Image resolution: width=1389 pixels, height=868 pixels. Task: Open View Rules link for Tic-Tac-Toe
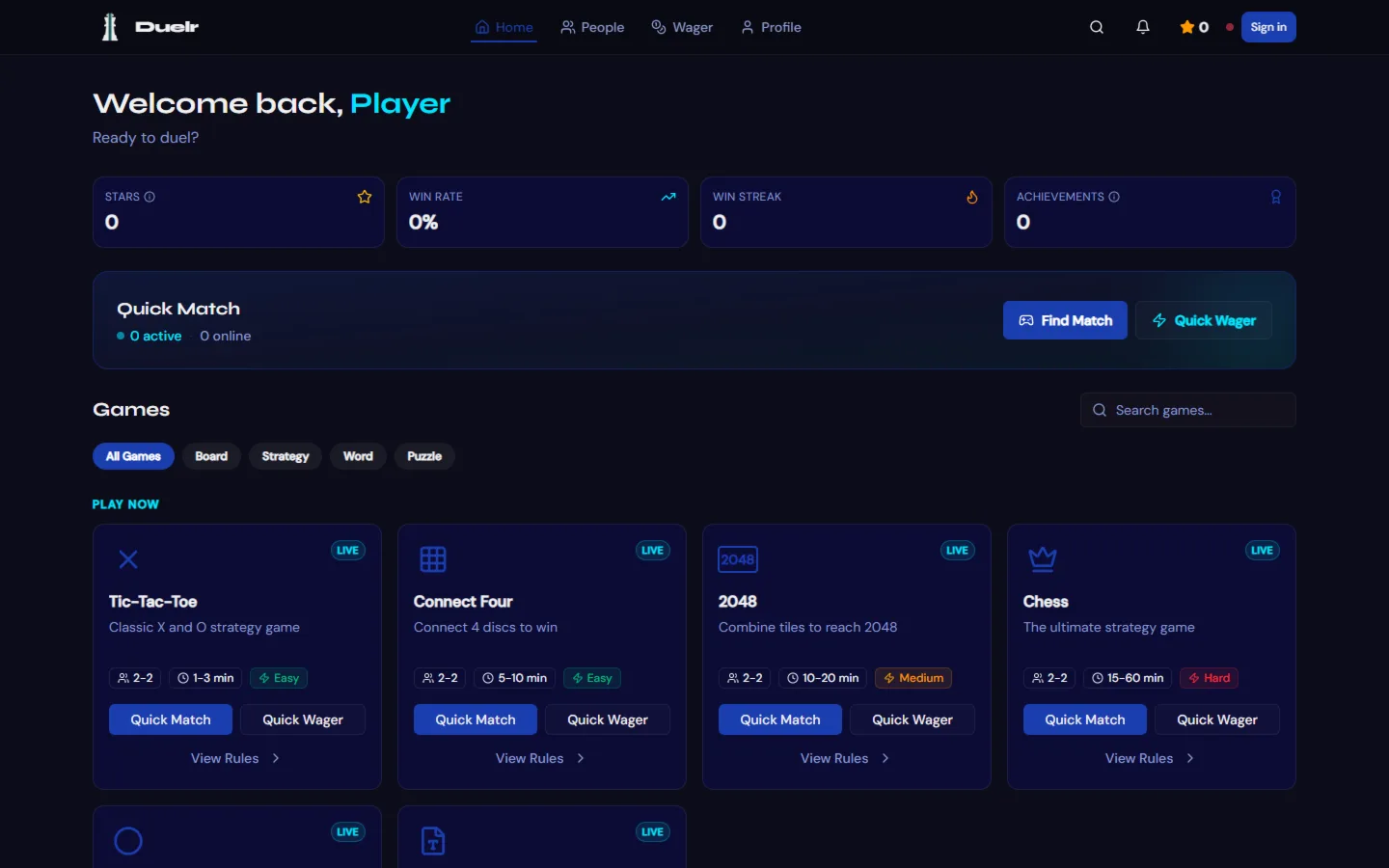point(225,758)
